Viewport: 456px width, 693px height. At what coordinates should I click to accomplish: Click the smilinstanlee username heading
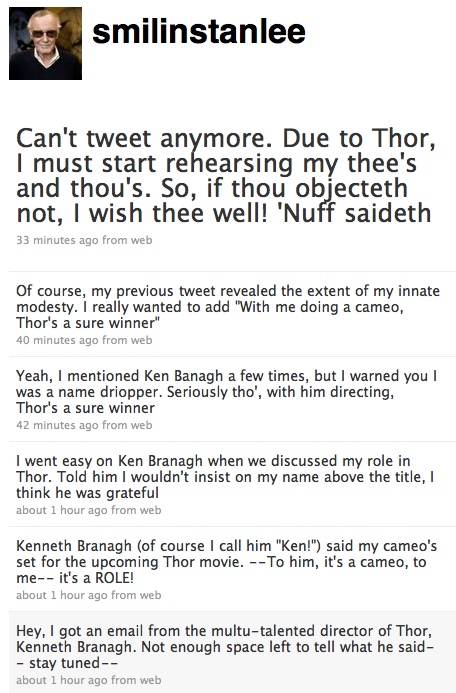tap(199, 32)
